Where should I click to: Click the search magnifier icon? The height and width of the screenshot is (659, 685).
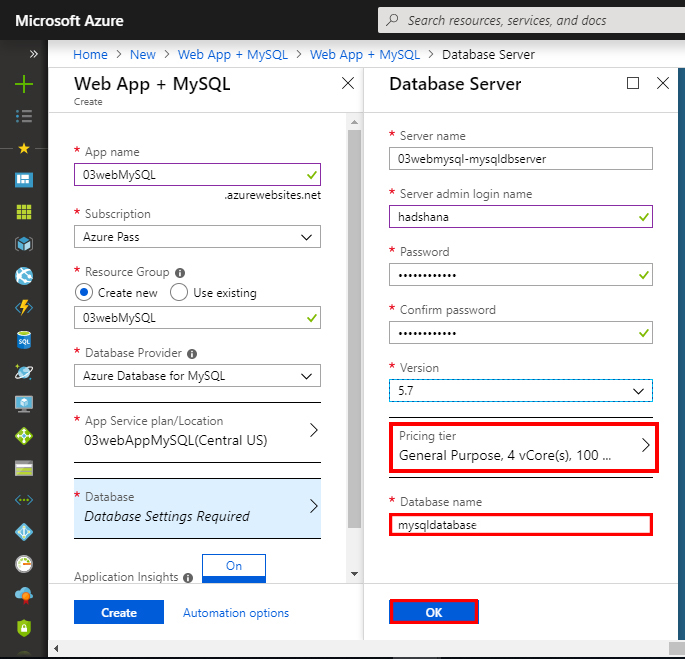tap(392, 20)
